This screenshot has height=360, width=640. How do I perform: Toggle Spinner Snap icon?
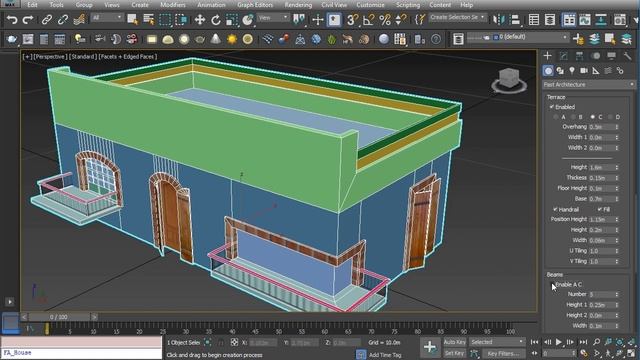point(401,19)
